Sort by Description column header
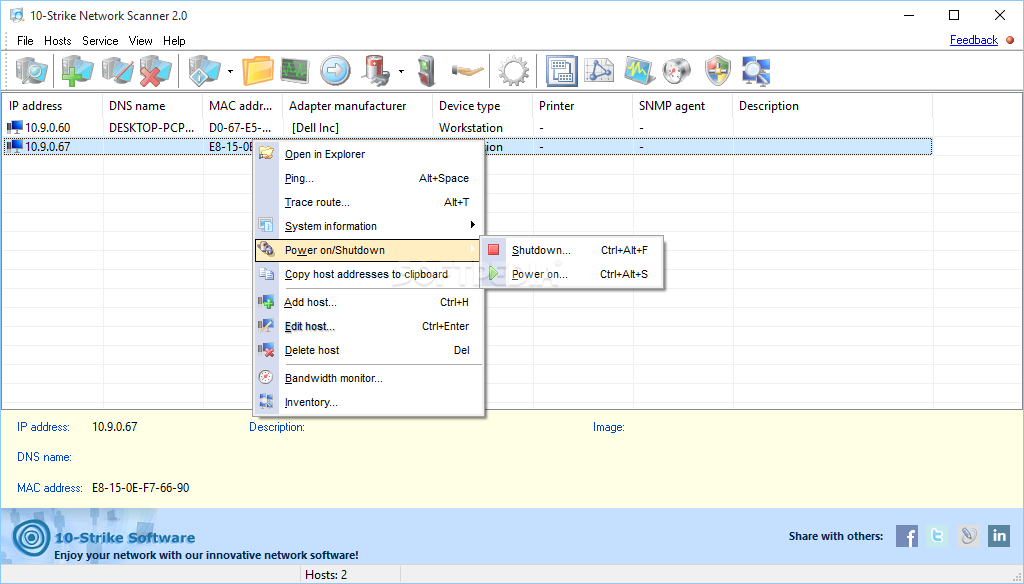The image size is (1024, 584). point(833,106)
